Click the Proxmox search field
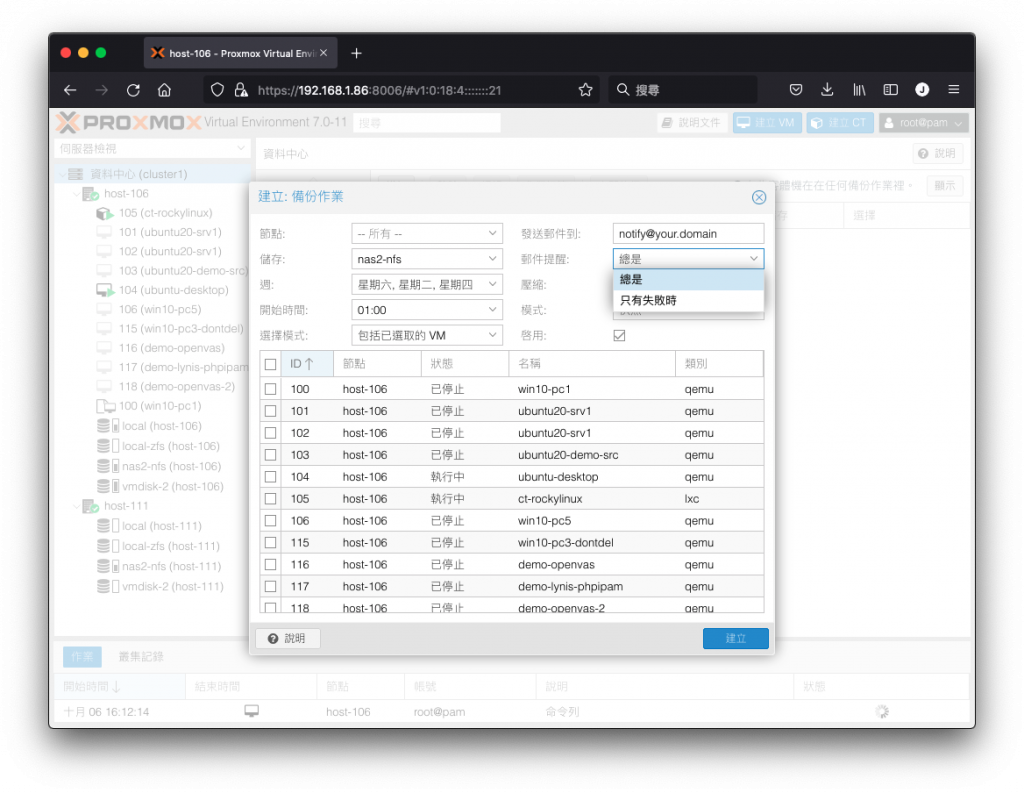Image resolution: width=1024 pixels, height=793 pixels. tap(427, 123)
